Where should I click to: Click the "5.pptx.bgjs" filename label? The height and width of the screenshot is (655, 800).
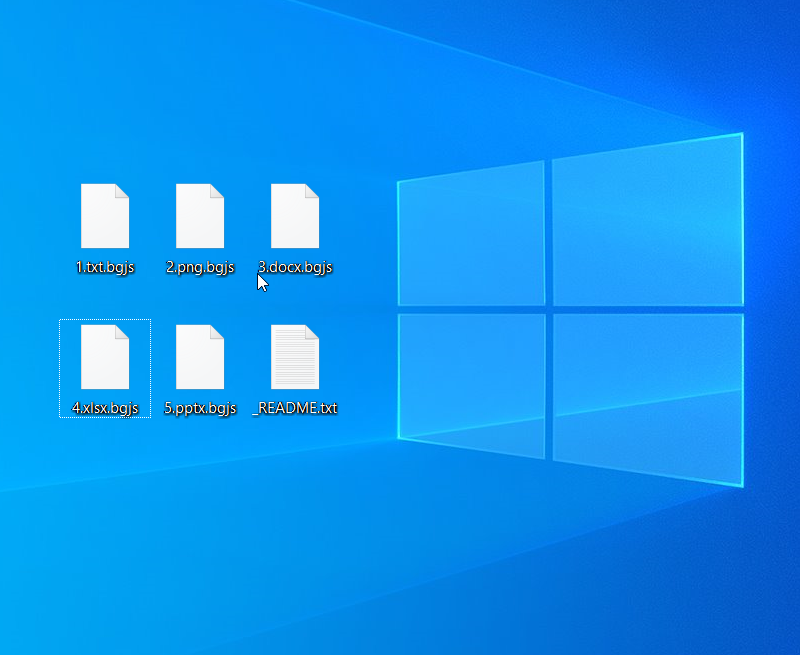[x=200, y=408]
